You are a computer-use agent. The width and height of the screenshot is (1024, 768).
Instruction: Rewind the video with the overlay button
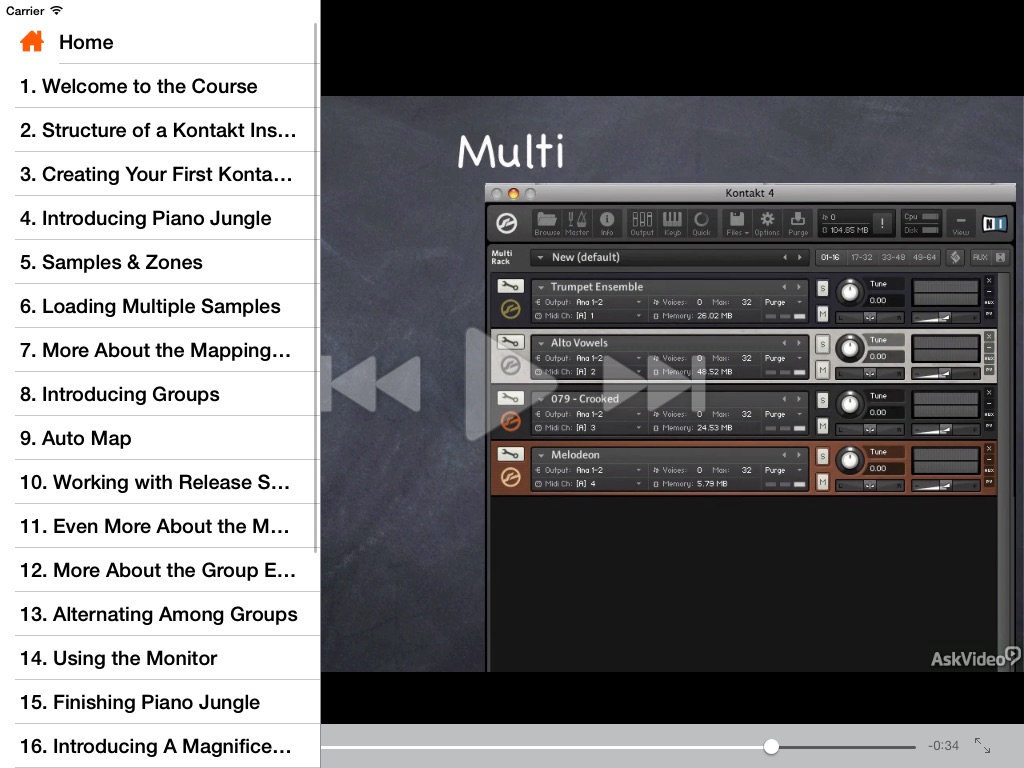coord(376,384)
